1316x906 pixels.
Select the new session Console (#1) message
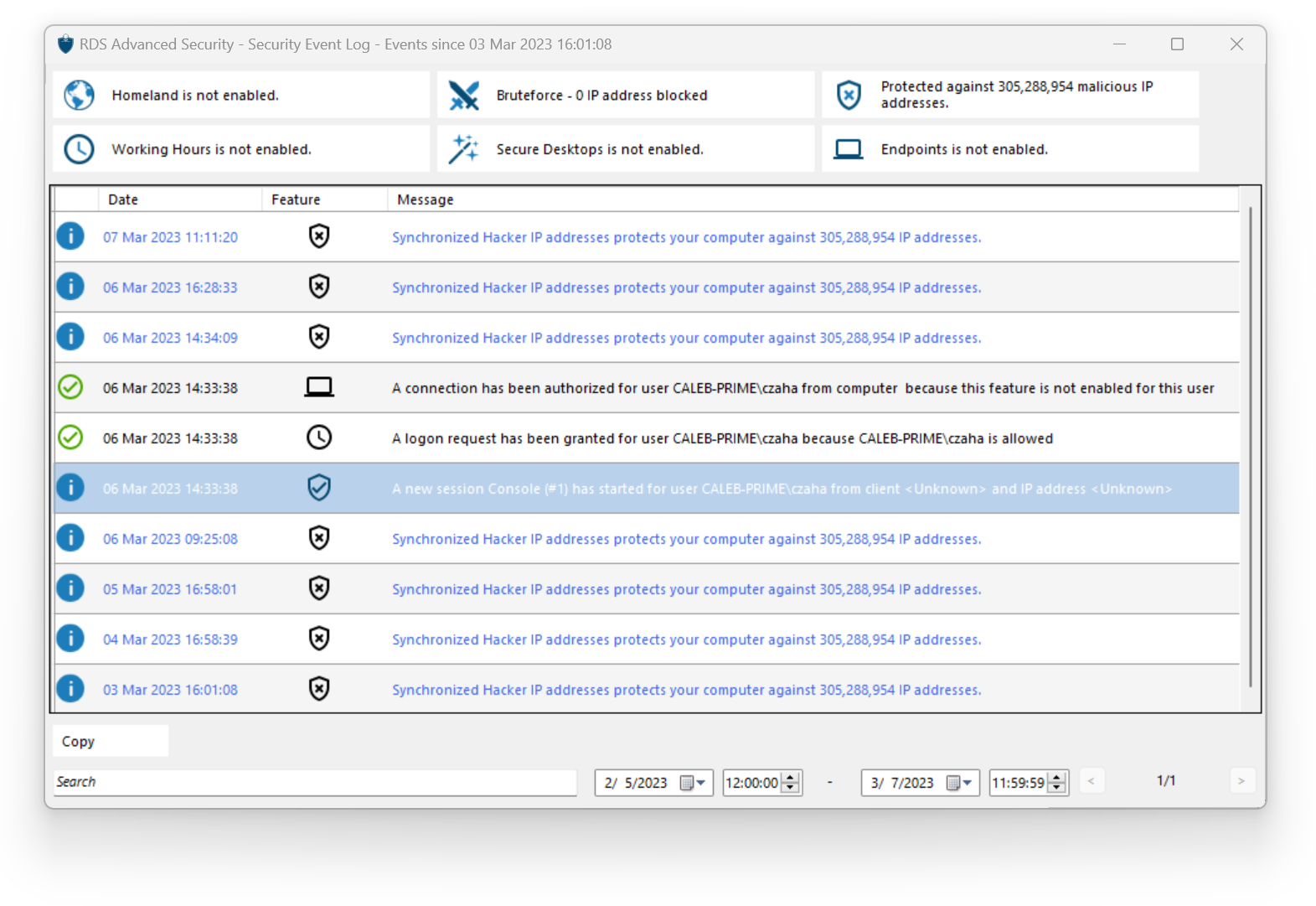[x=782, y=489]
